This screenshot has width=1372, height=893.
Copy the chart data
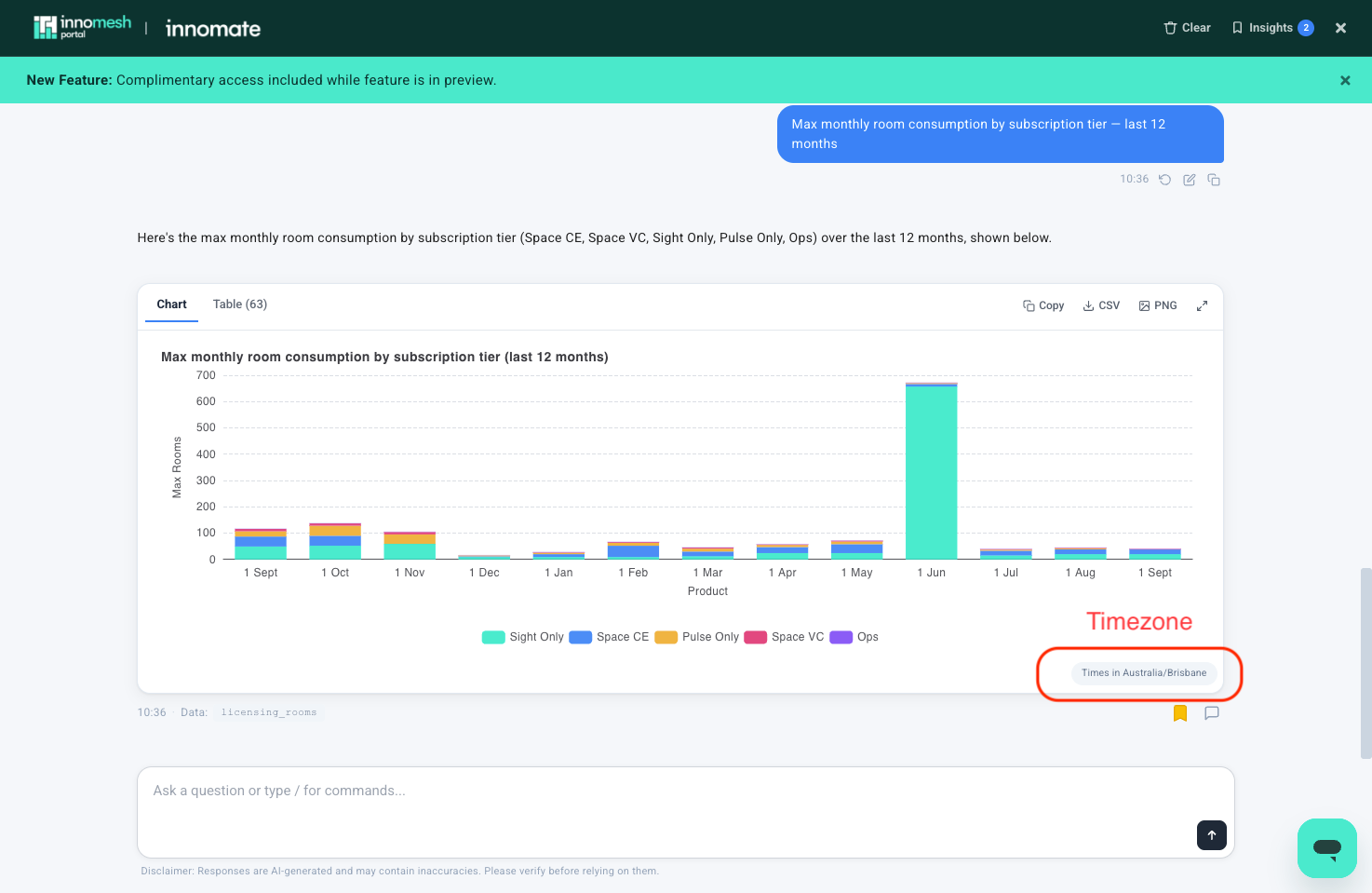(x=1043, y=305)
